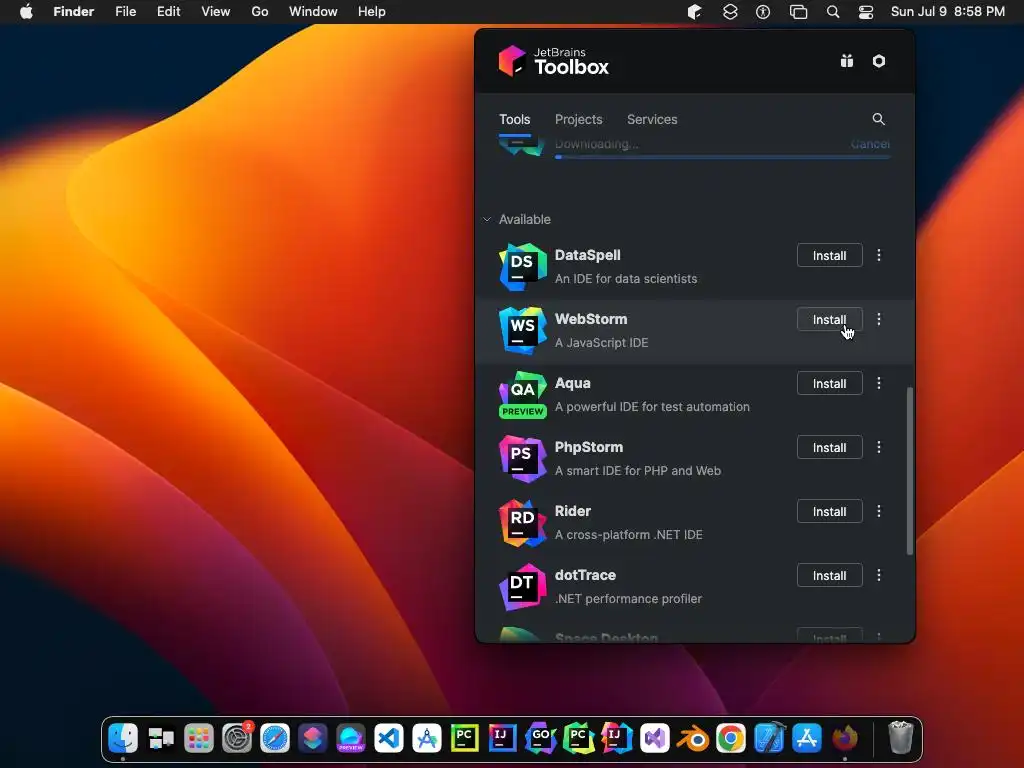Install Rider
The width and height of the screenshot is (1024, 768).
coord(829,511)
